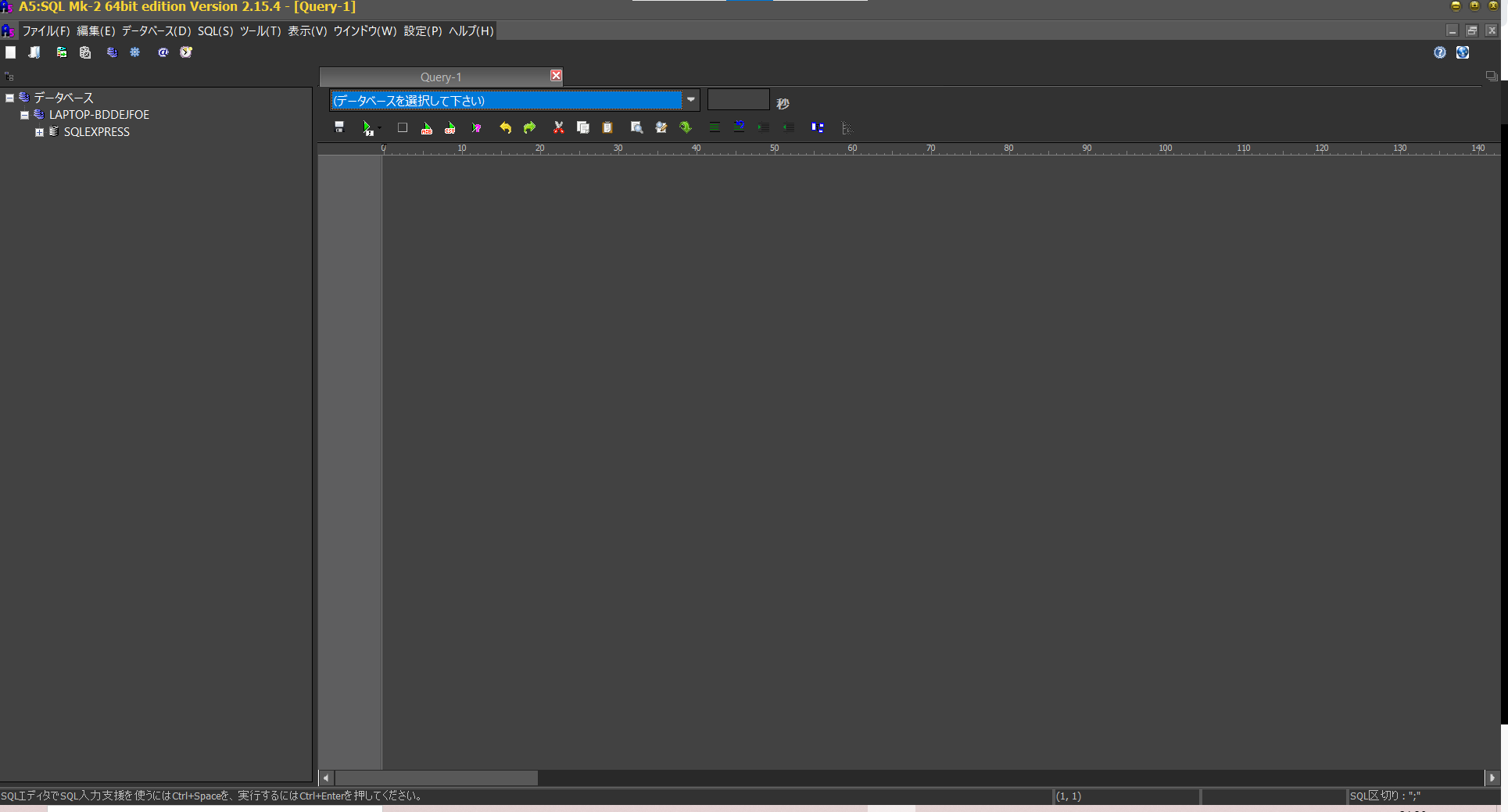Screen dimensions: 1508x812
Task: Click the blue boxes diagram icon
Action: tap(817, 127)
